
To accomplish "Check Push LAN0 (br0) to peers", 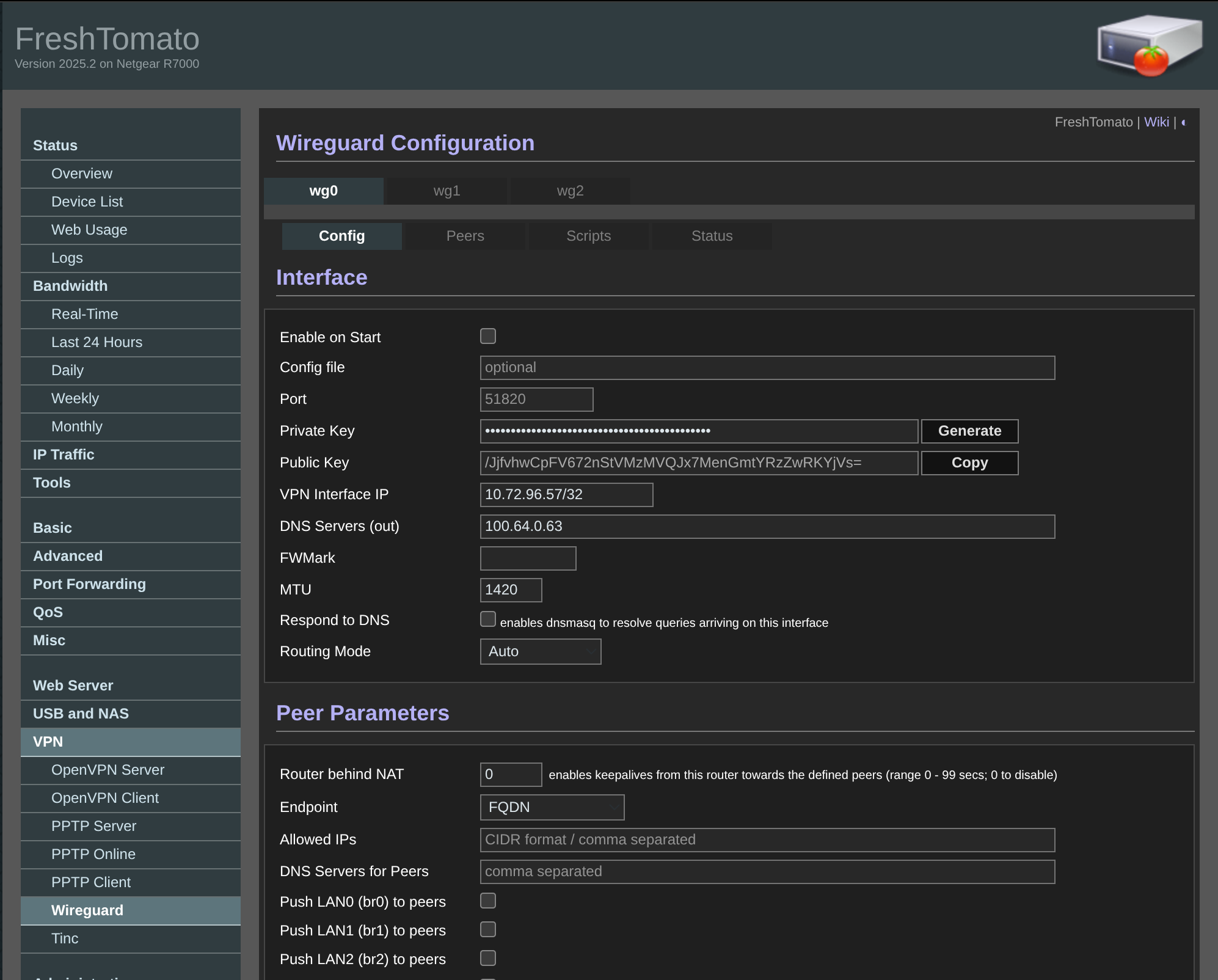I will click(x=488, y=901).
